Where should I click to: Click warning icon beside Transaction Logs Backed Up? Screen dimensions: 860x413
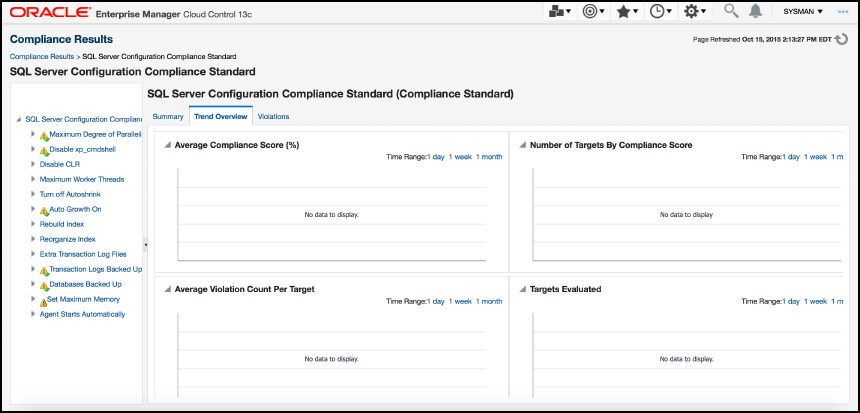click(x=44, y=270)
